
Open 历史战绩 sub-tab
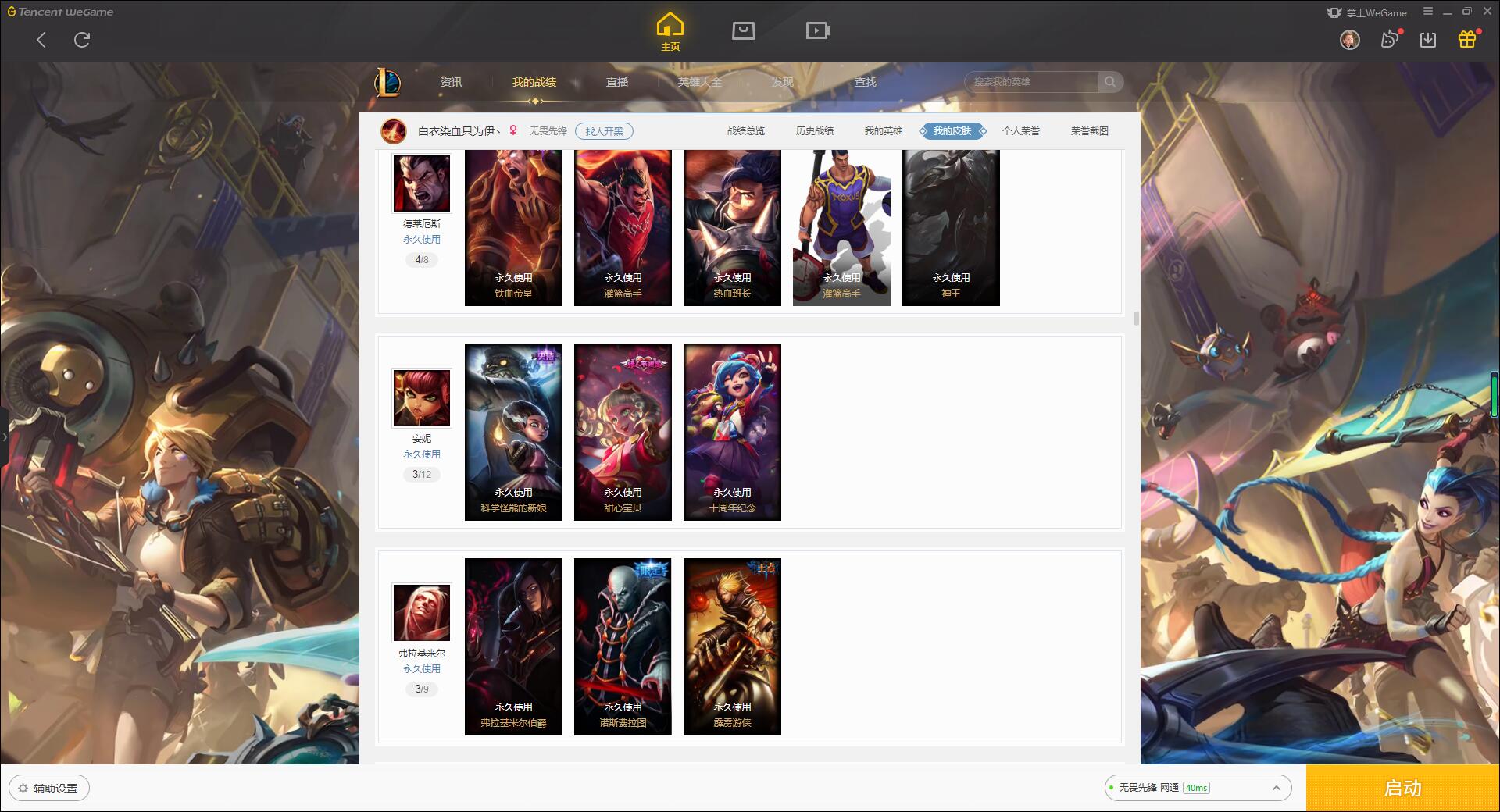(x=815, y=131)
